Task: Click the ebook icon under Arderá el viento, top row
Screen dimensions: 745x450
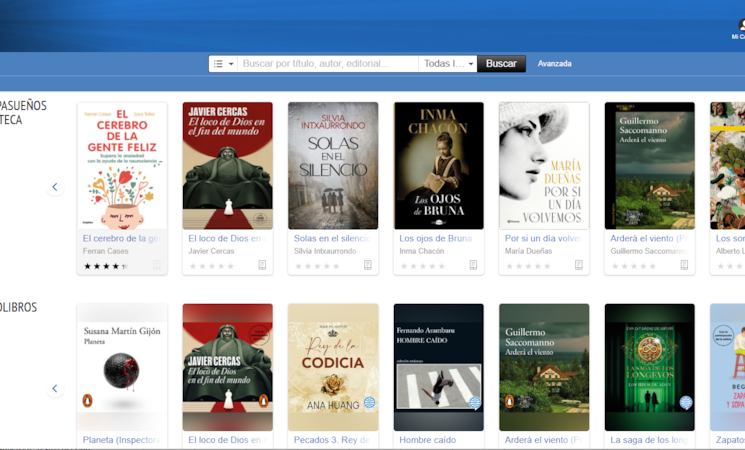Action: [684, 265]
